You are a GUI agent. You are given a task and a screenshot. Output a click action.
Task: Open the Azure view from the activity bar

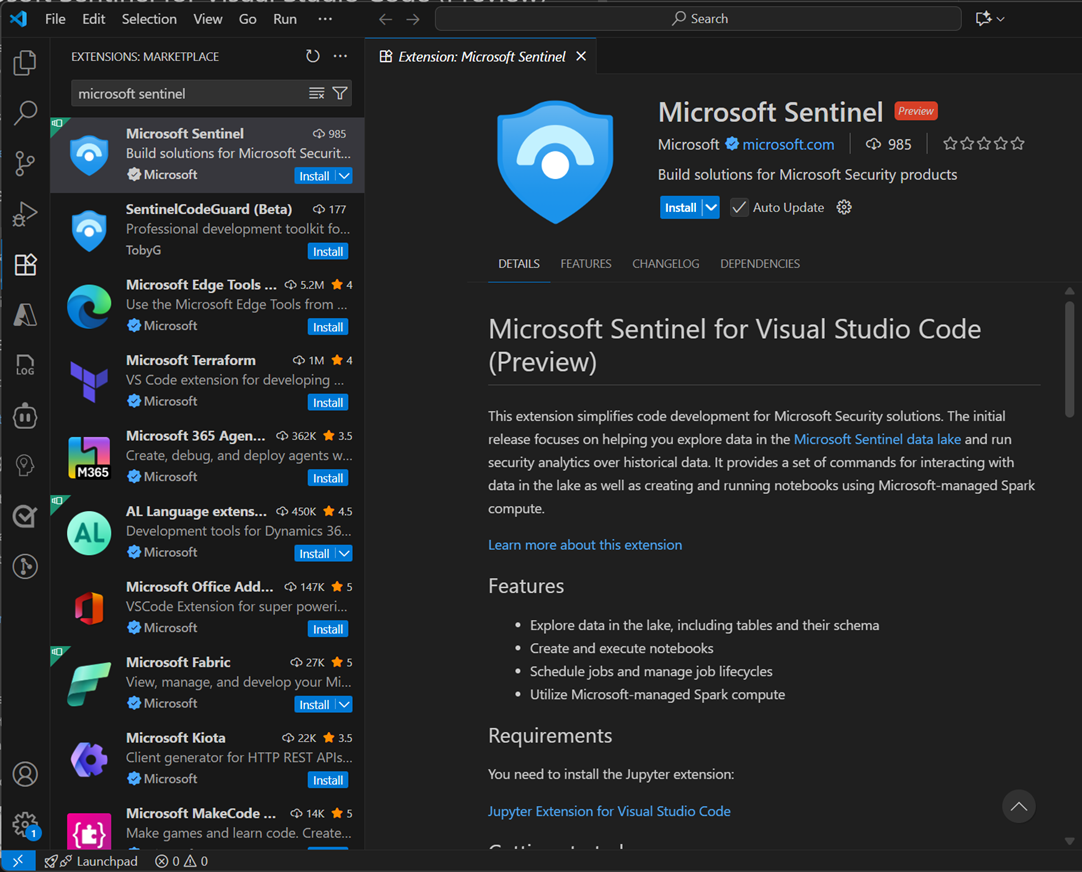click(x=25, y=315)
